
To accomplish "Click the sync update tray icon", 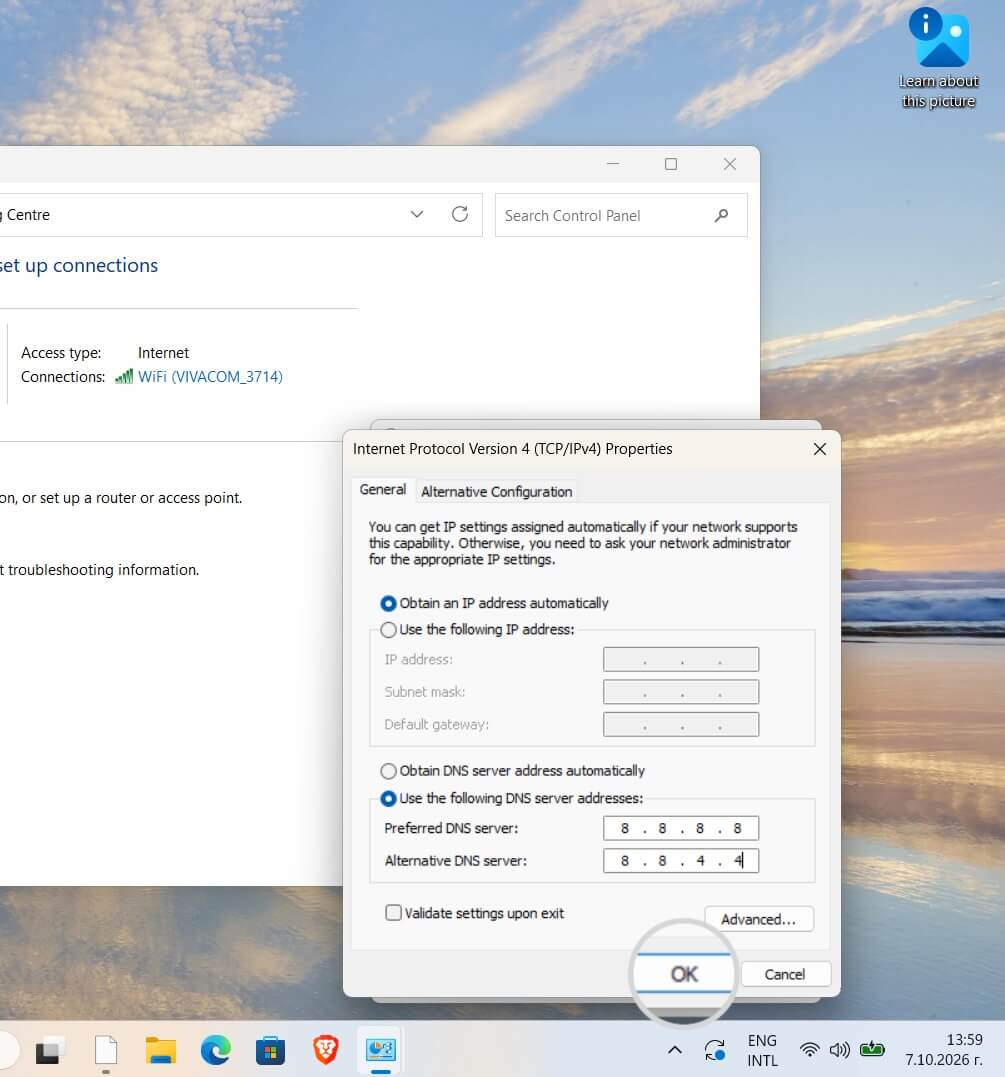I will coord(714,1050).
